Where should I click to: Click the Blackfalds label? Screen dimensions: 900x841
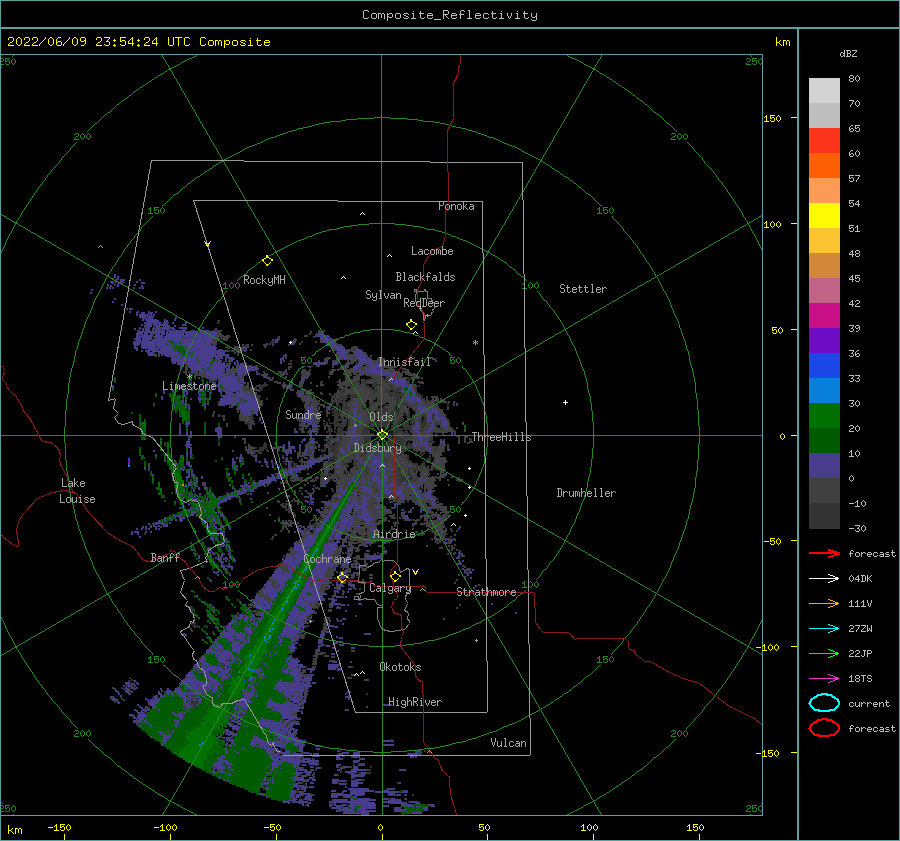click(x=425, y=277)
